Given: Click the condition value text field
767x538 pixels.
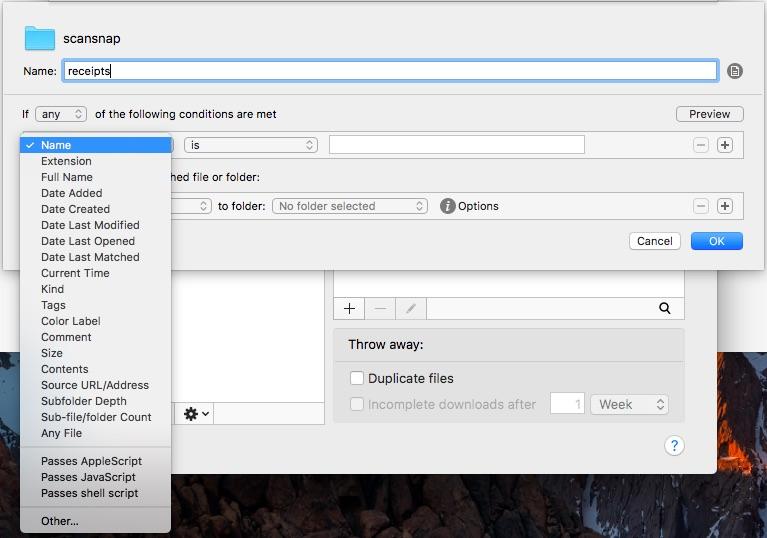Looking at the screenshot, I should pyautogui.click(x=456, y=145).
